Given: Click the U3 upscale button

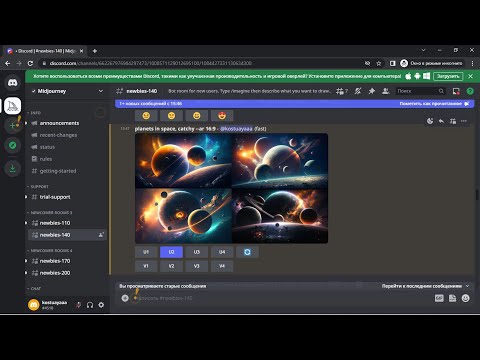Looking at the screenshot, I should (x=197, y=252).
